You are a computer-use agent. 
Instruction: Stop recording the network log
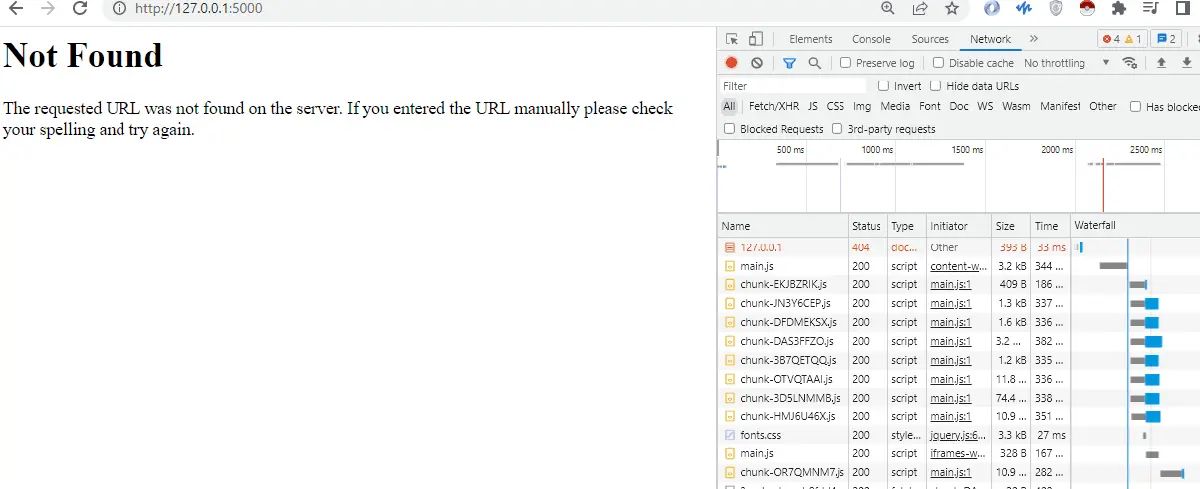pyautogui.click(x=732, y=63)
